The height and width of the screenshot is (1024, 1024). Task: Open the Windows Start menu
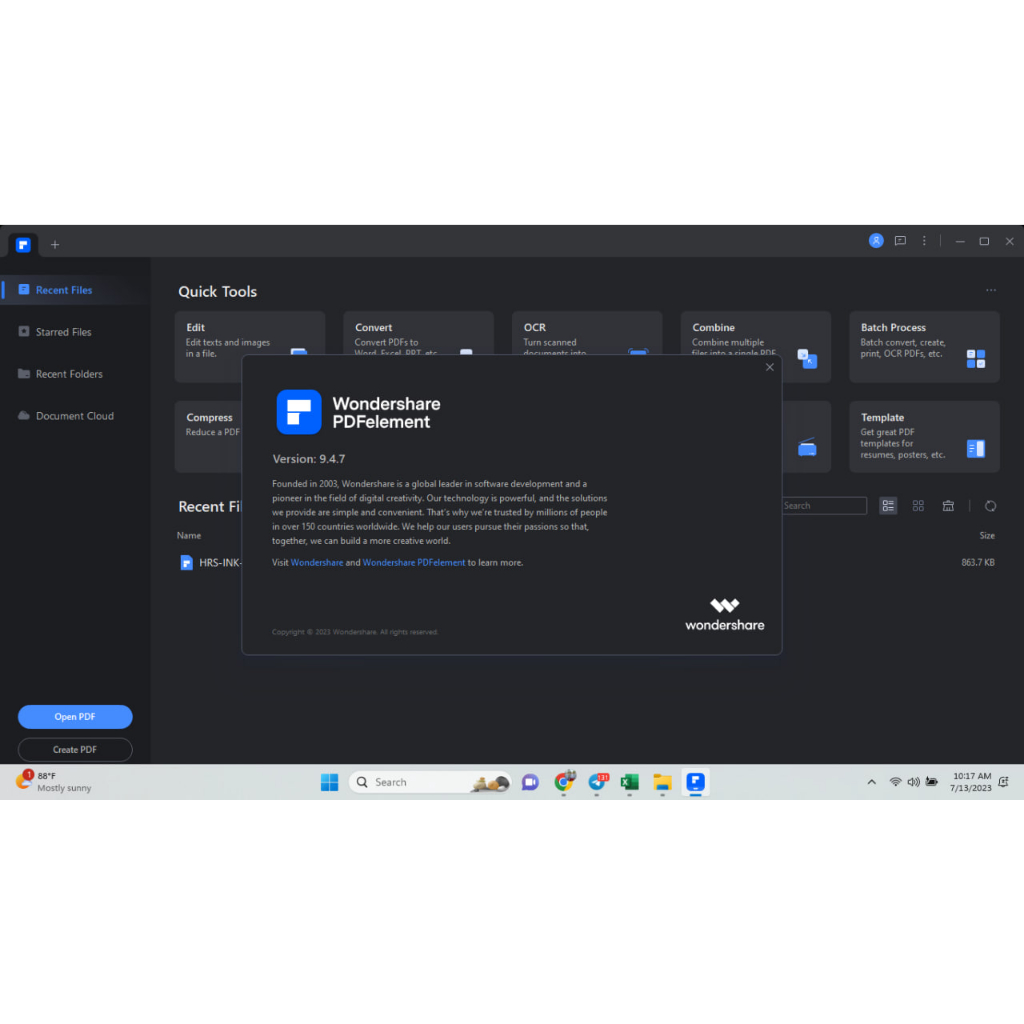(330, 782)
